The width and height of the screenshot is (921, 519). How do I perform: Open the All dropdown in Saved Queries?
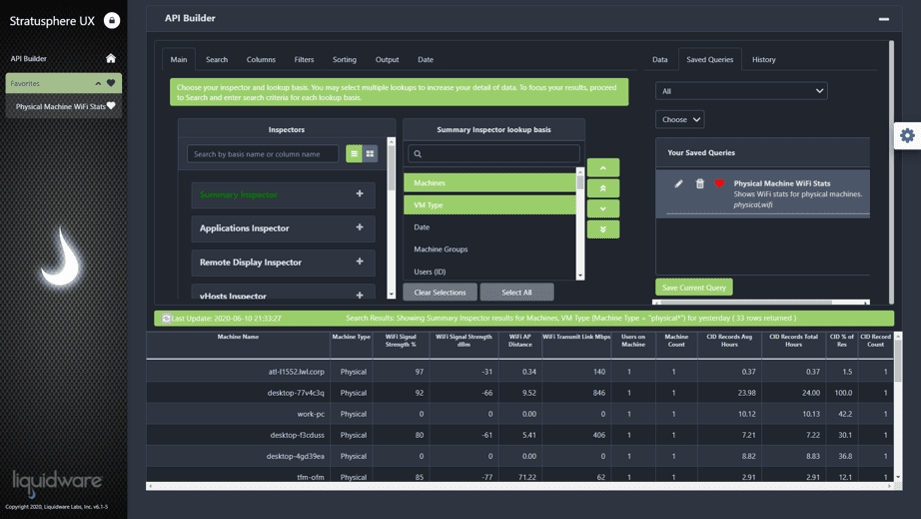(x=741, y=91)
